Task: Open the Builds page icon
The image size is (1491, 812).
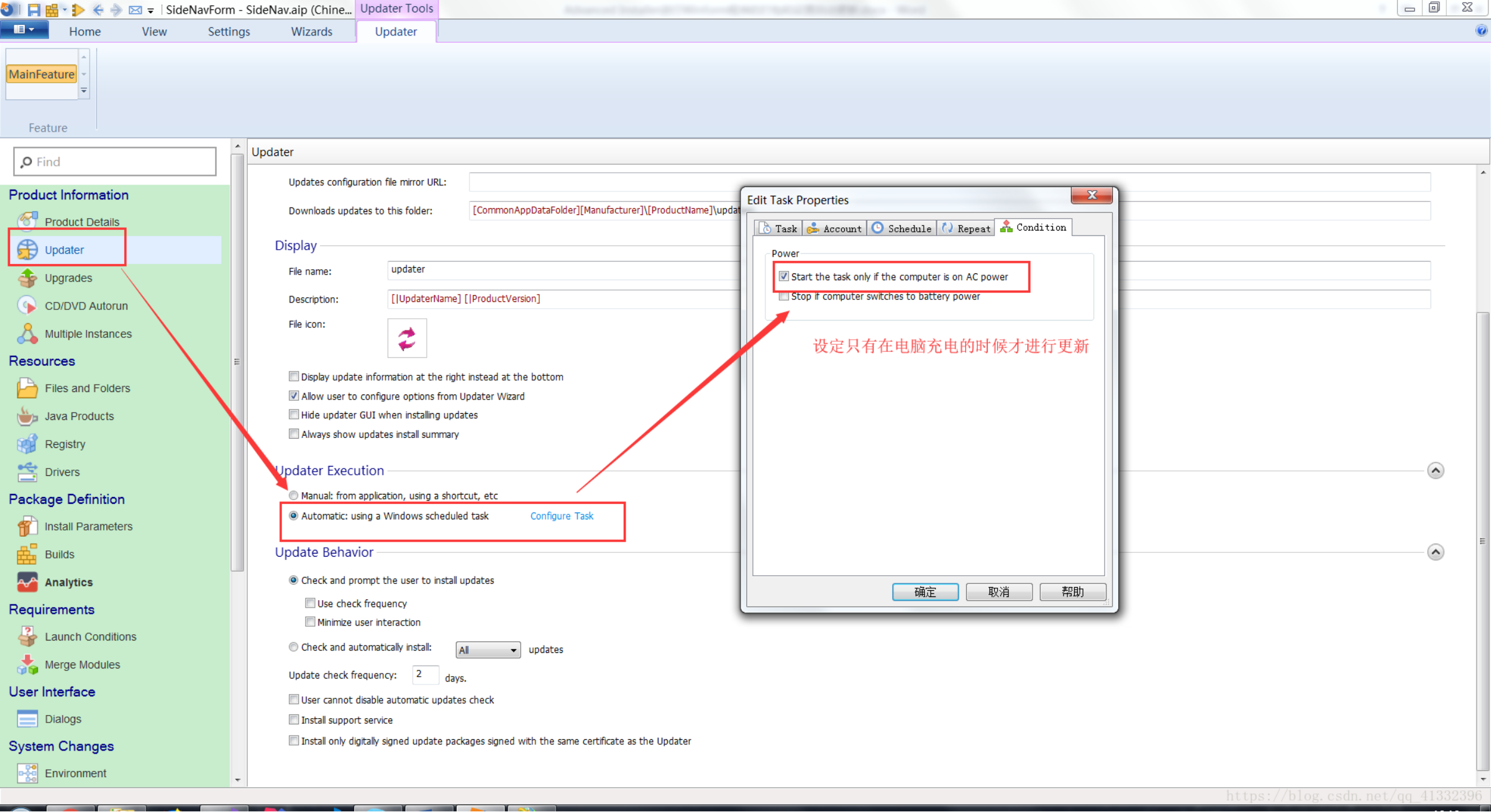Action: (x=27, y=554)
